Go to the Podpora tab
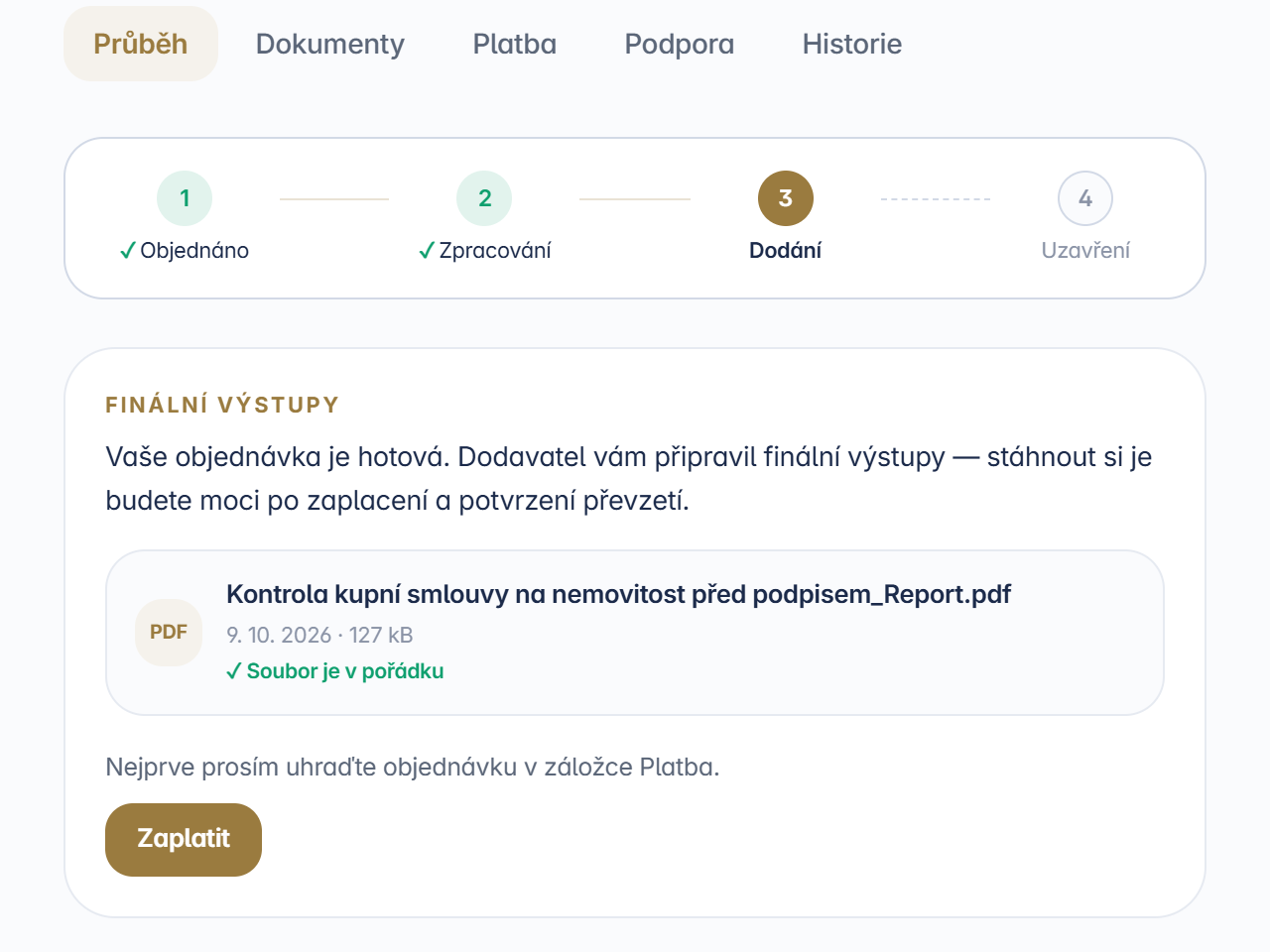The height and width of the screenshot is (952, 1270). [x=680, y=44]
